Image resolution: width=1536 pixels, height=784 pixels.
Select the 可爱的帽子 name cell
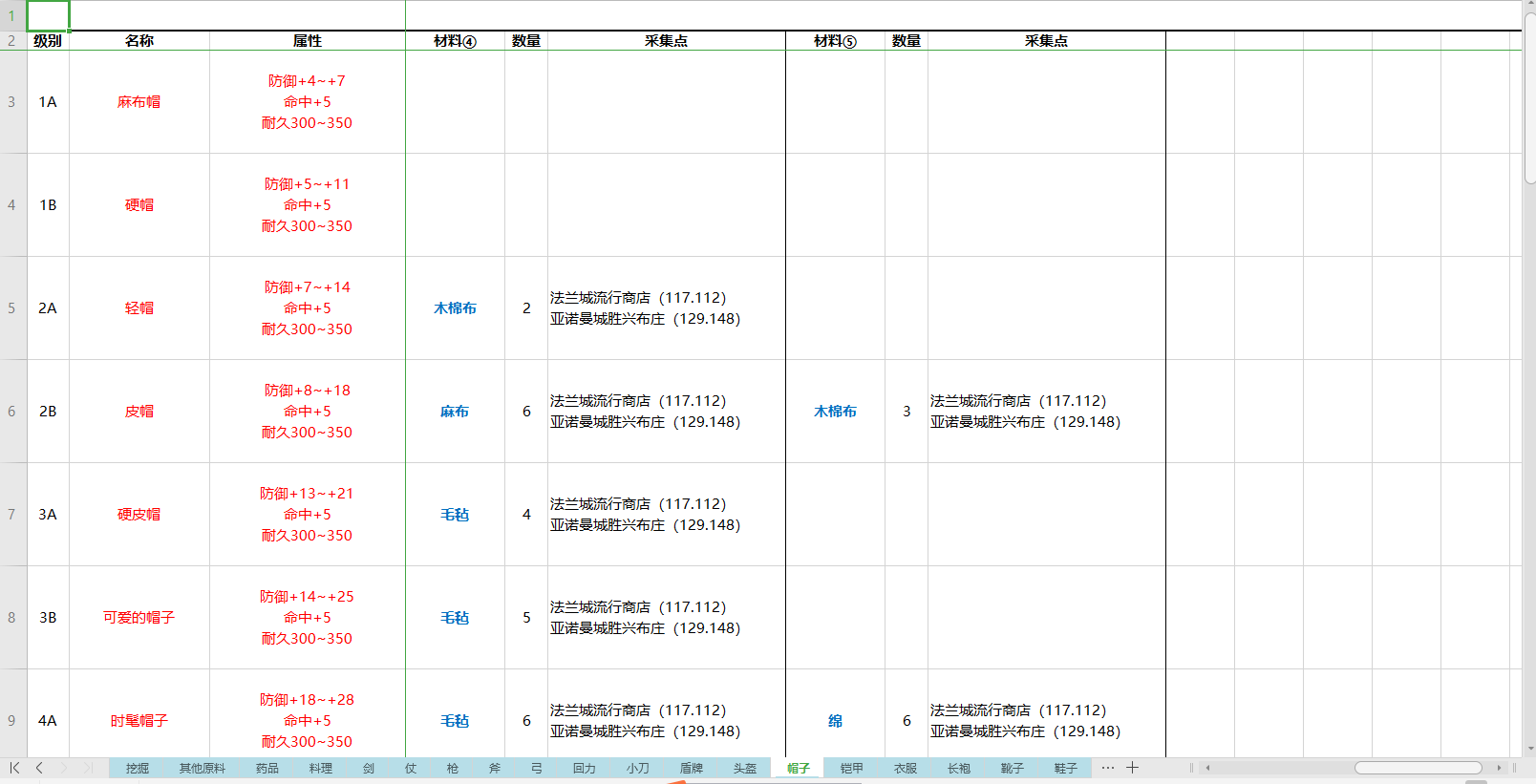pos(139,618)
